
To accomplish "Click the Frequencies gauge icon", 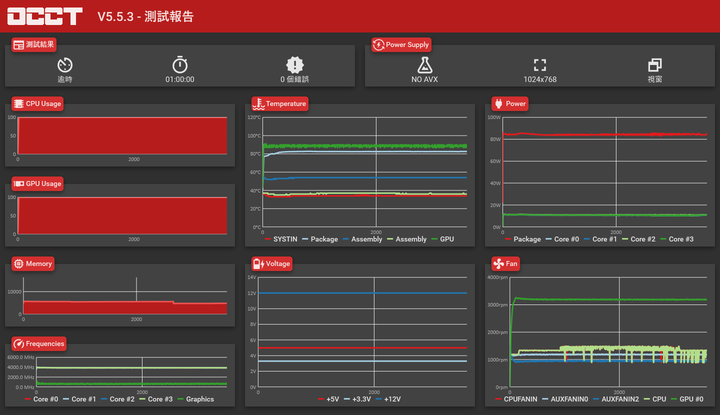I will pos(18,343).
